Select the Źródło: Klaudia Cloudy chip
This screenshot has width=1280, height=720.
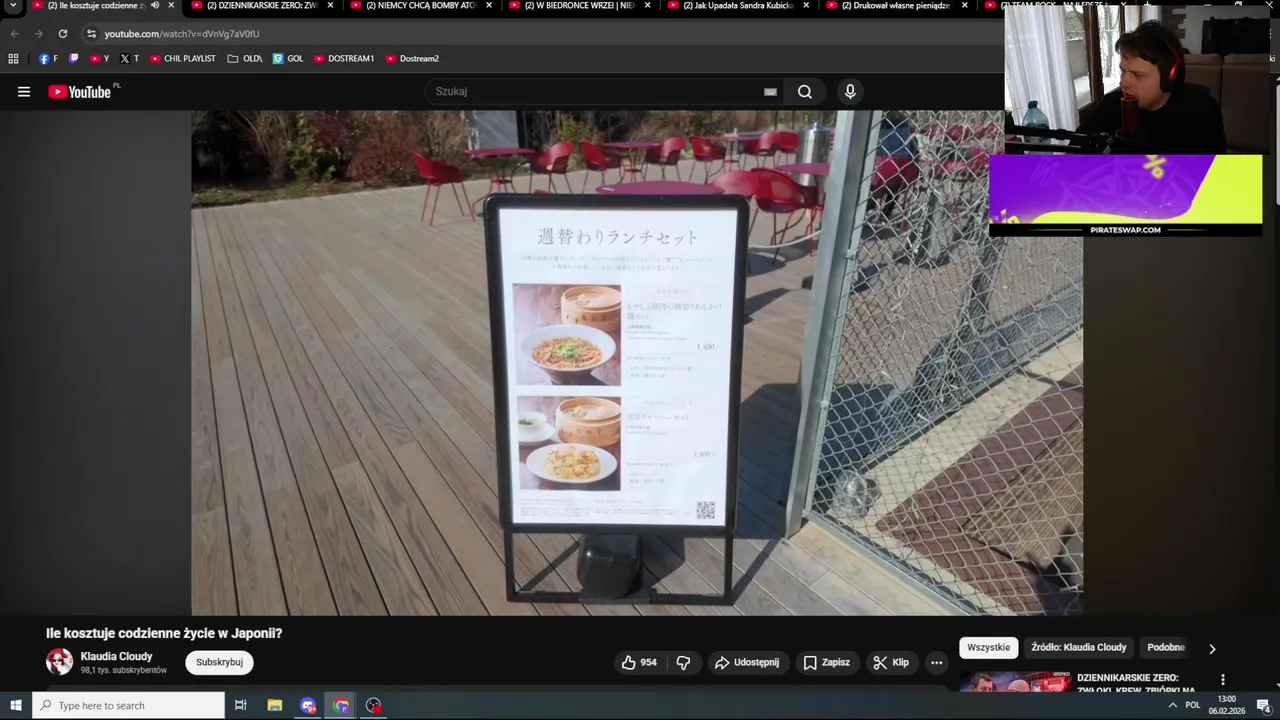tap(1079, 648)
